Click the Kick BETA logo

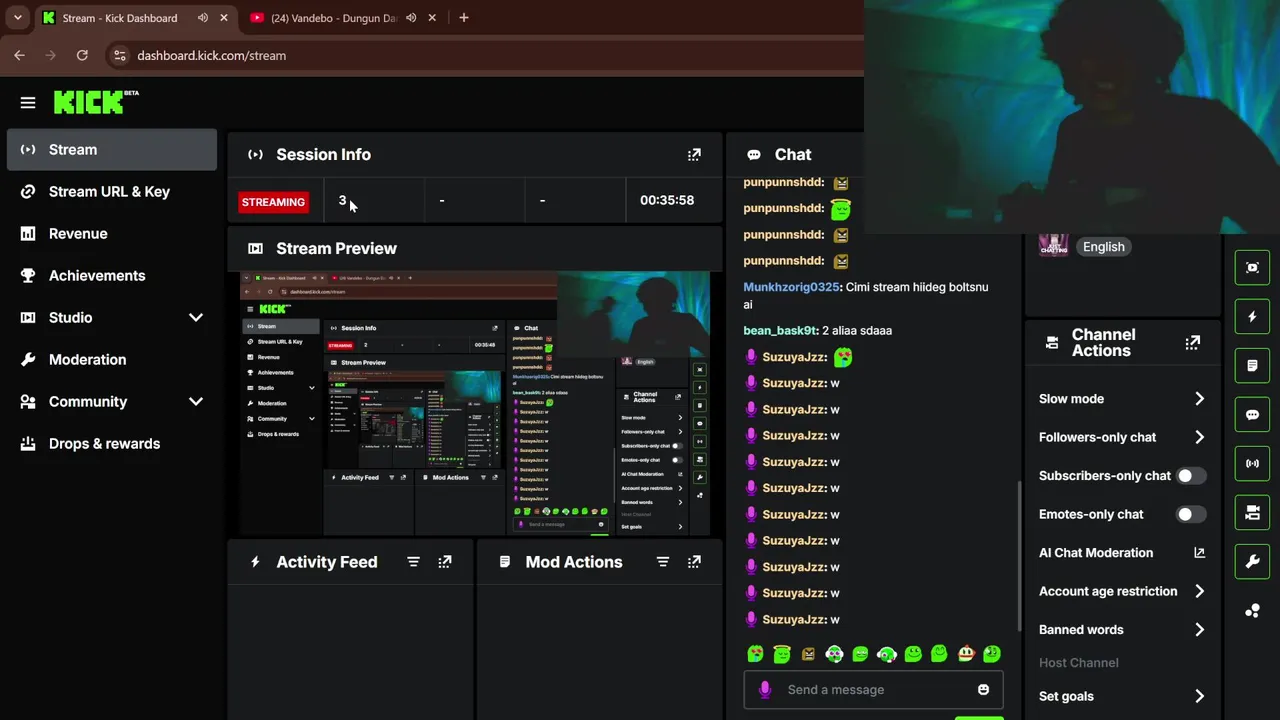tap(96, 102)
